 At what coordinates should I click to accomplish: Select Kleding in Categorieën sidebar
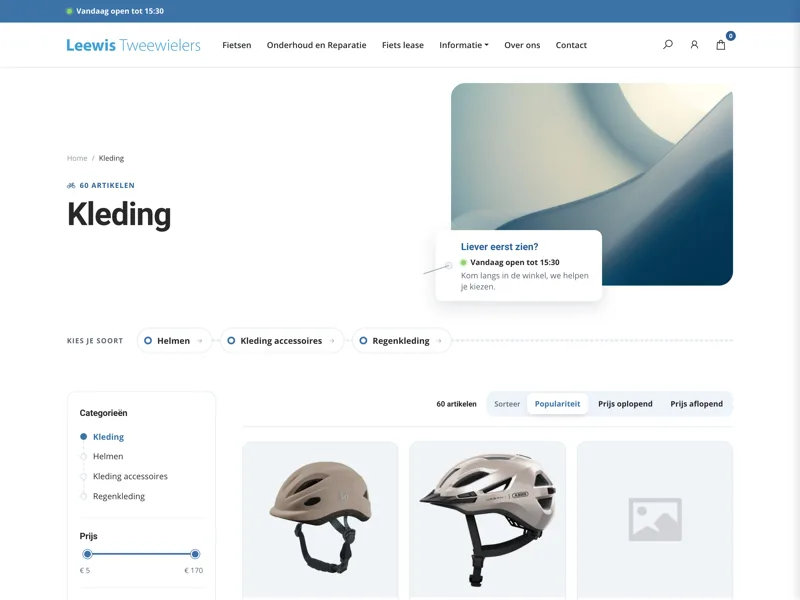click(x=108, y=437)
